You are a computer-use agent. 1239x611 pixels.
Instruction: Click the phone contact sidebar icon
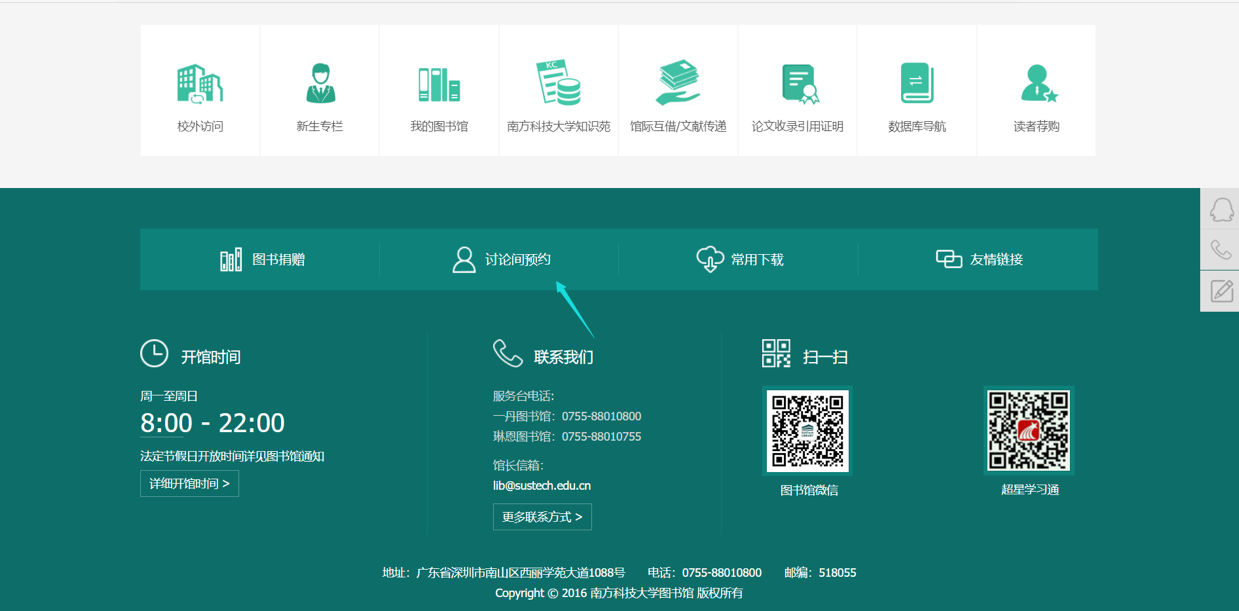(1221, 250)
